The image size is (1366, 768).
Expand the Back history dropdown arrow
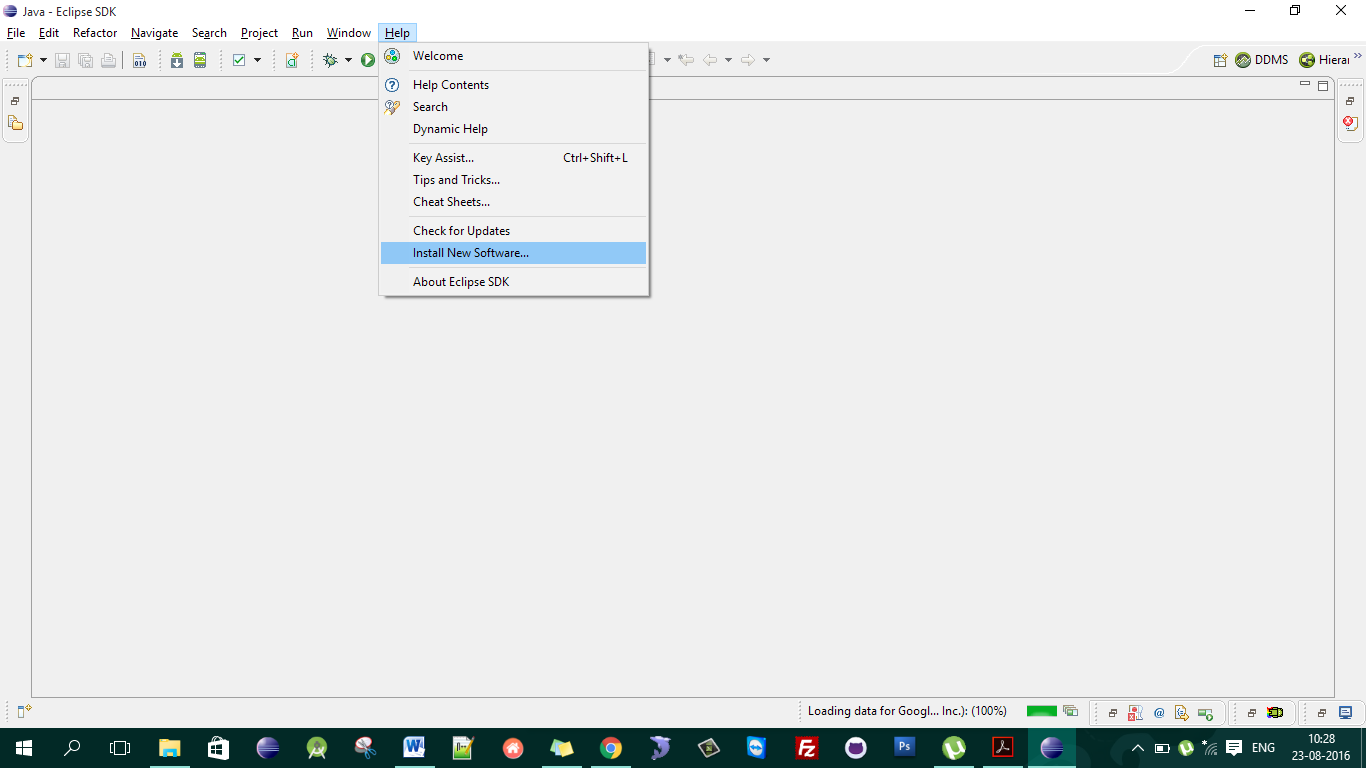pos(728,60)
